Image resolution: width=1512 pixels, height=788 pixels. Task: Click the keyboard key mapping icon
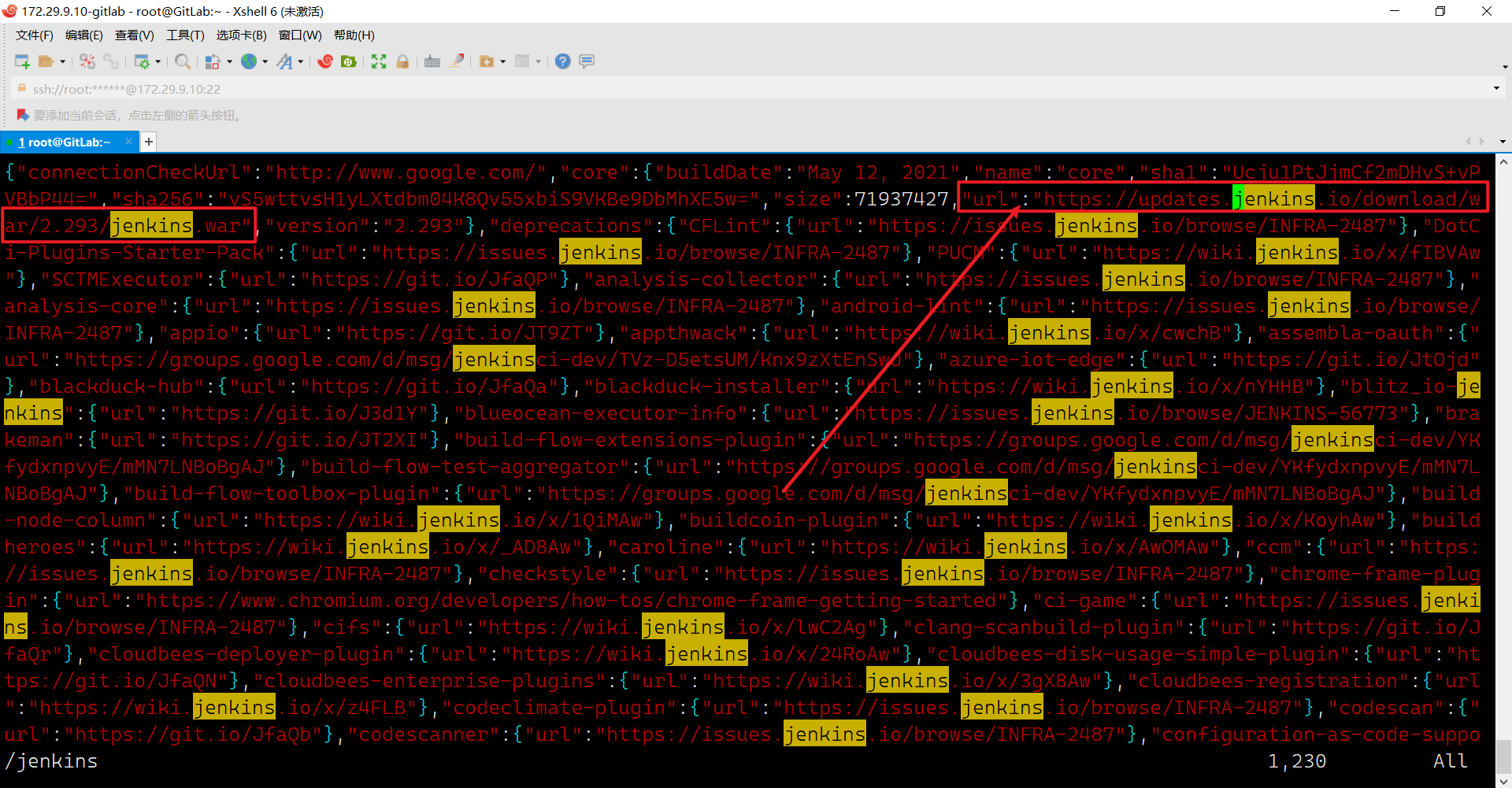pos(432,61)
